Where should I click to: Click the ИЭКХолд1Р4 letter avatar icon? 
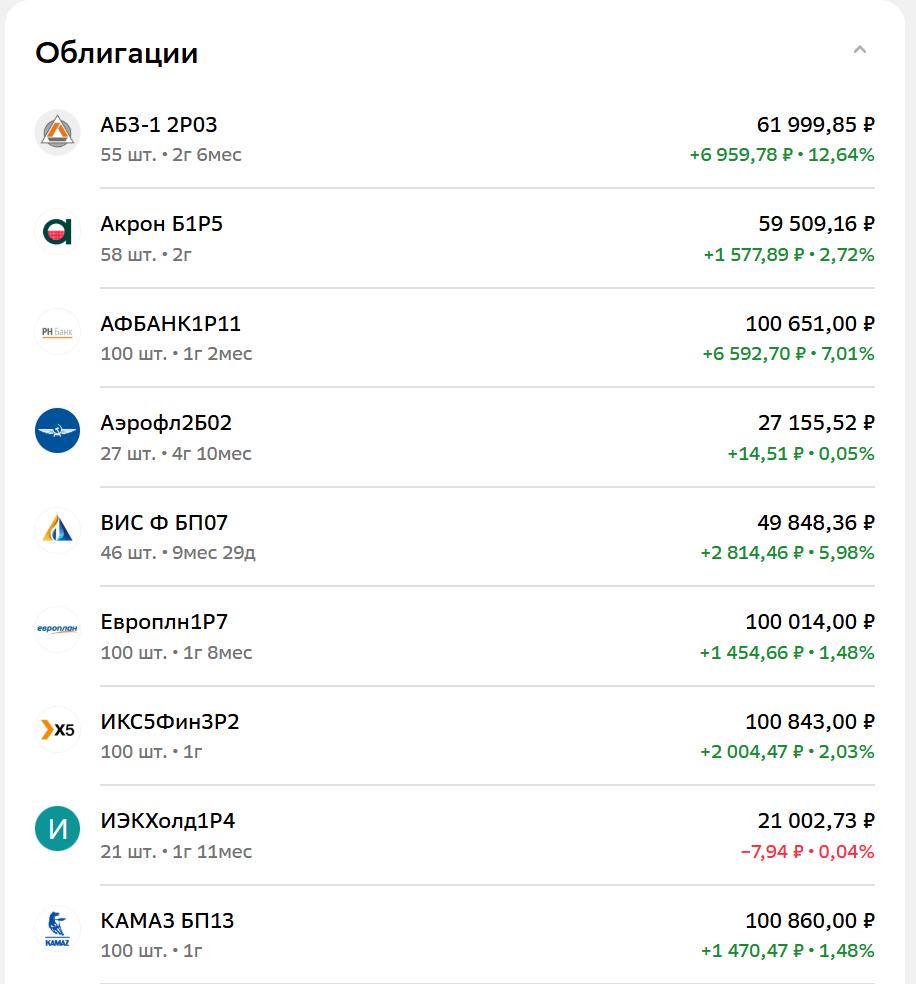[x=57, y=829]
